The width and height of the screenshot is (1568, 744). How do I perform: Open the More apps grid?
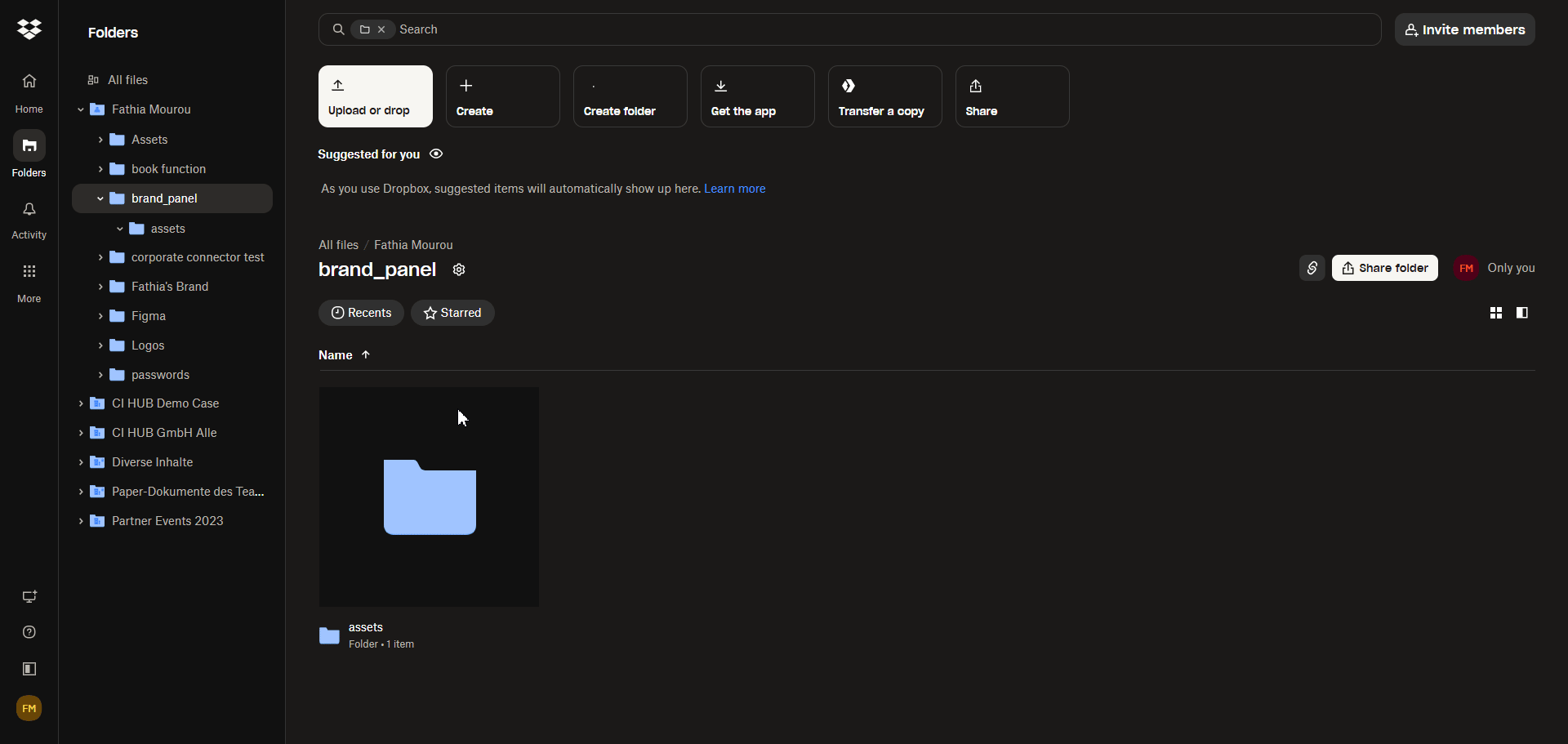pos(29,271)
